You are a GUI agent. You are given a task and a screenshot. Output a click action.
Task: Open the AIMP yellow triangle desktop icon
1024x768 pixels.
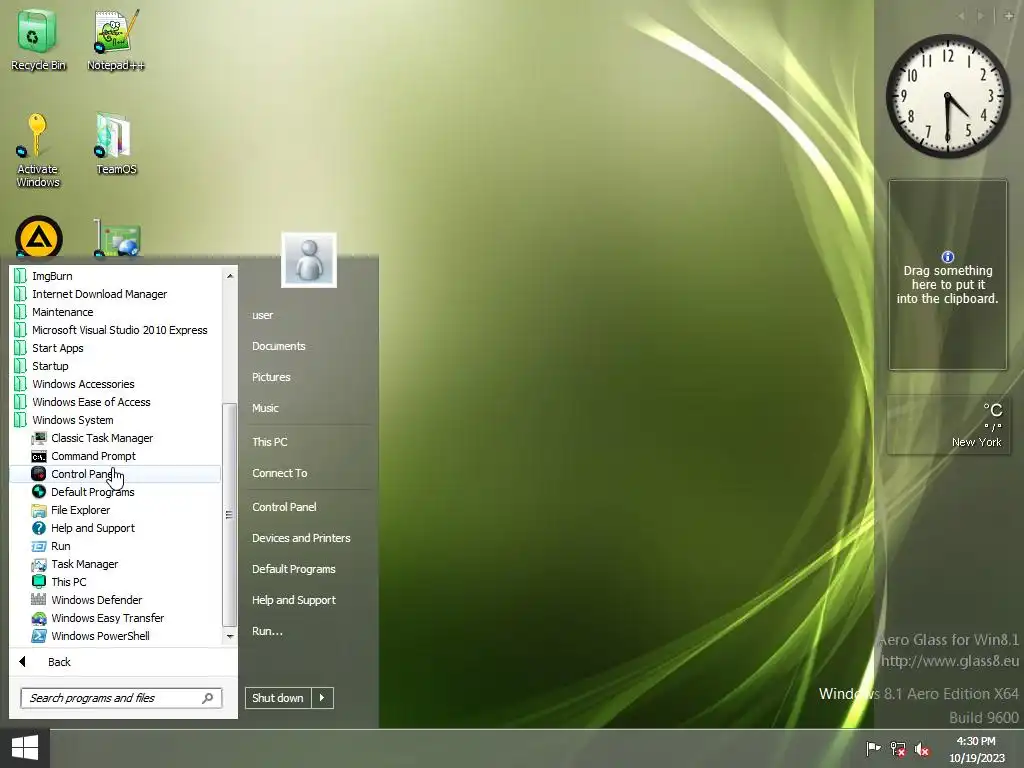point(39,238)
